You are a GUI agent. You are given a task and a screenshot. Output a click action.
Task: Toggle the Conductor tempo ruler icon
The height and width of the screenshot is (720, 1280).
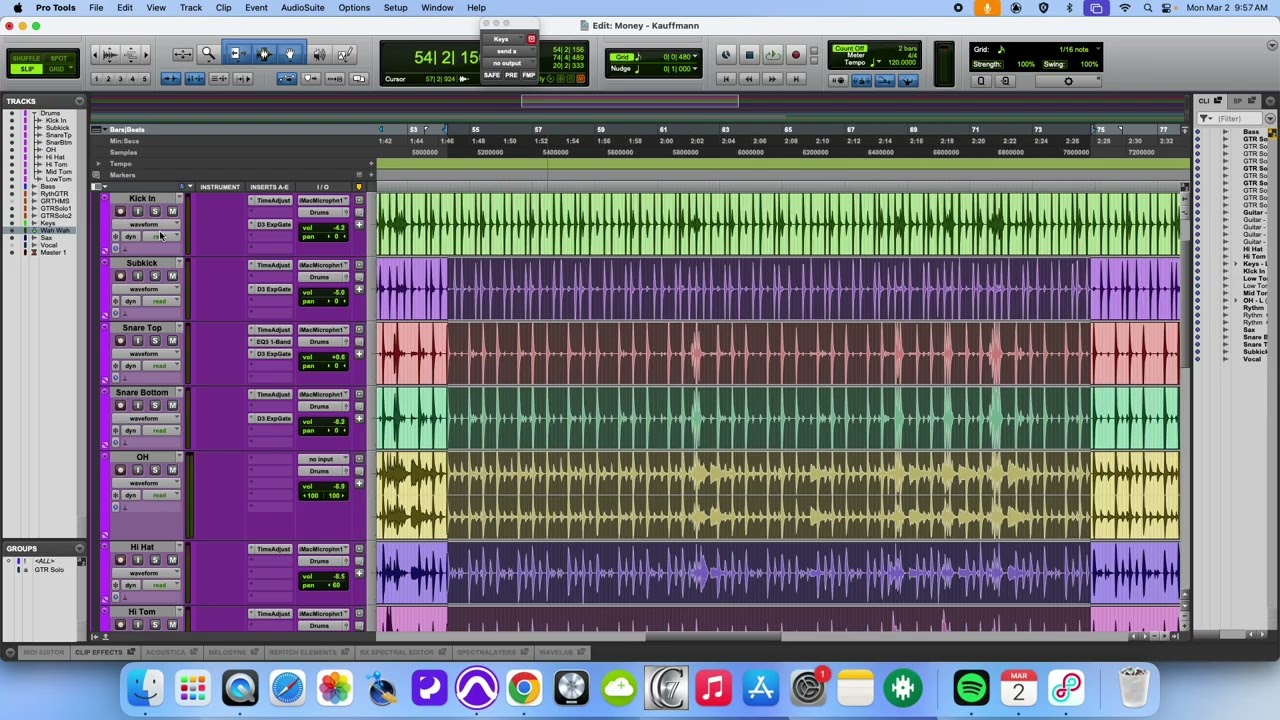[x=908, y=80]
